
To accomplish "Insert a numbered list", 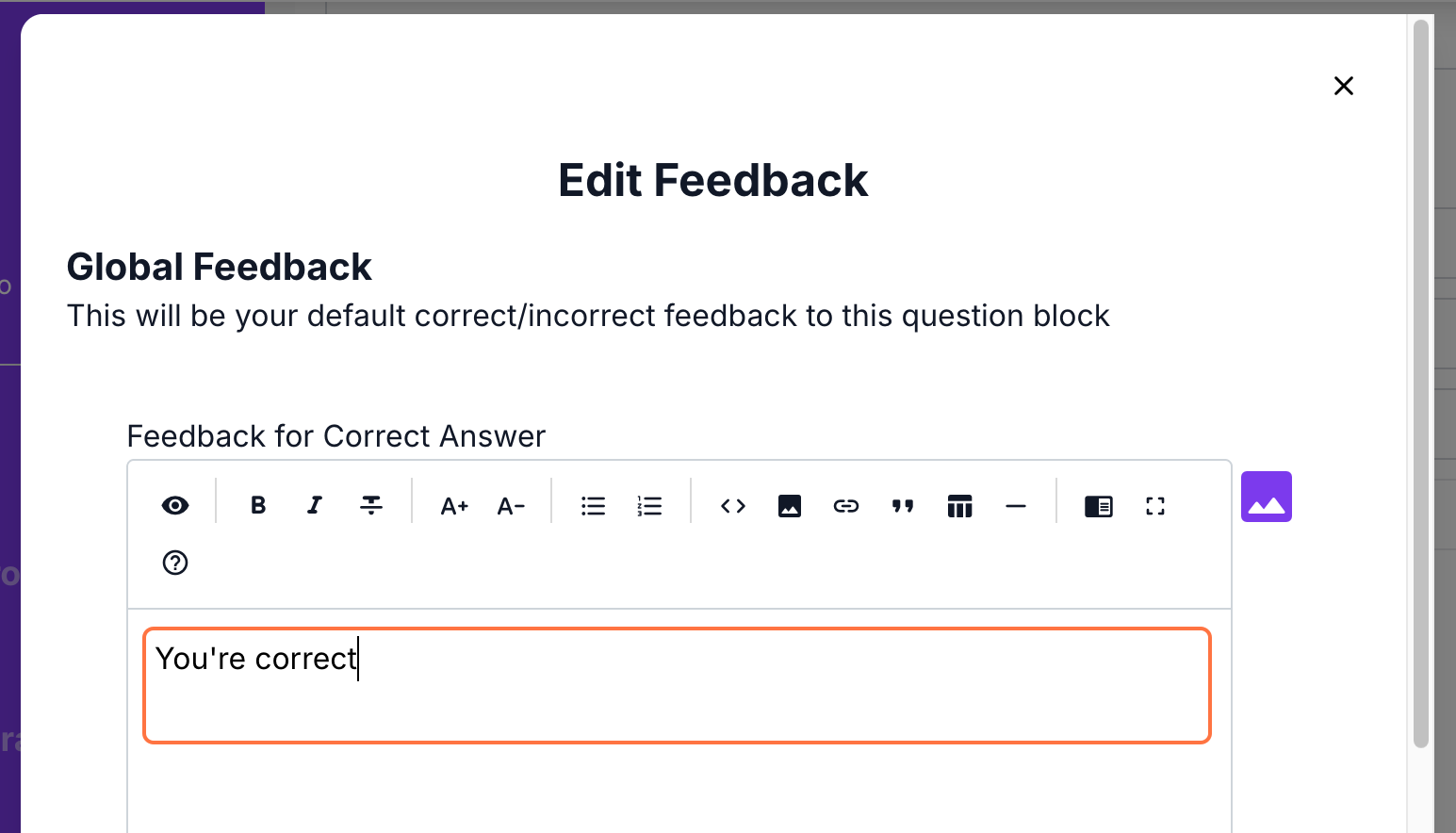I will (650, 506).
